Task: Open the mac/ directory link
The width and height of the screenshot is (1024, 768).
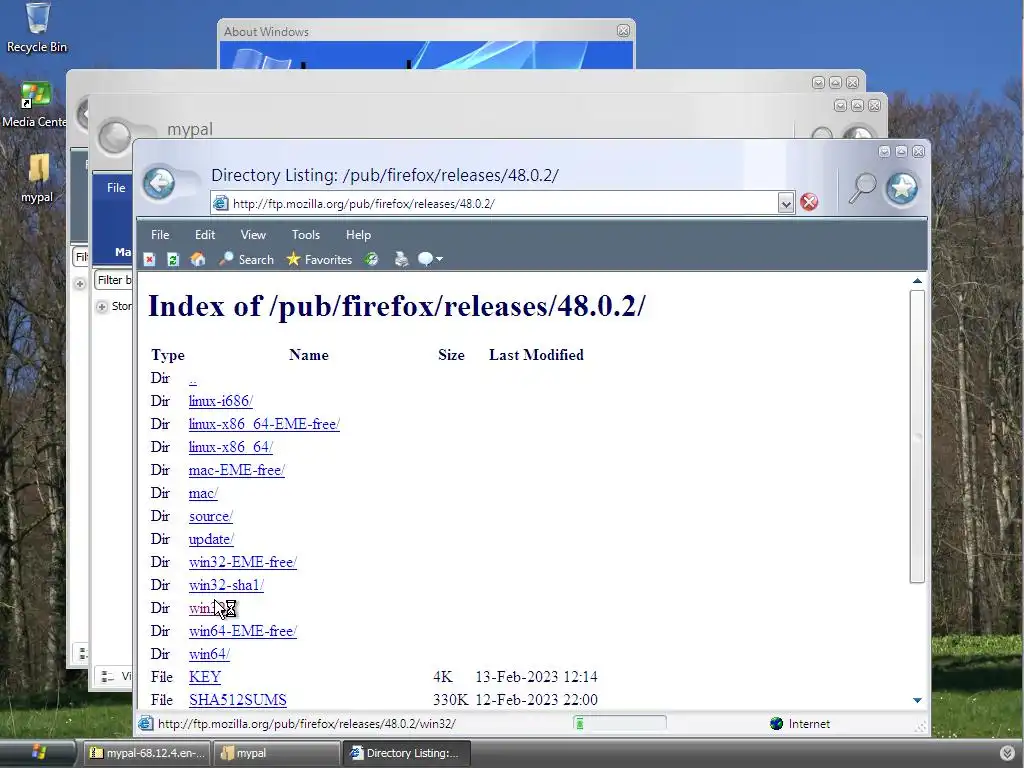Action: click(x=203, y=493)
